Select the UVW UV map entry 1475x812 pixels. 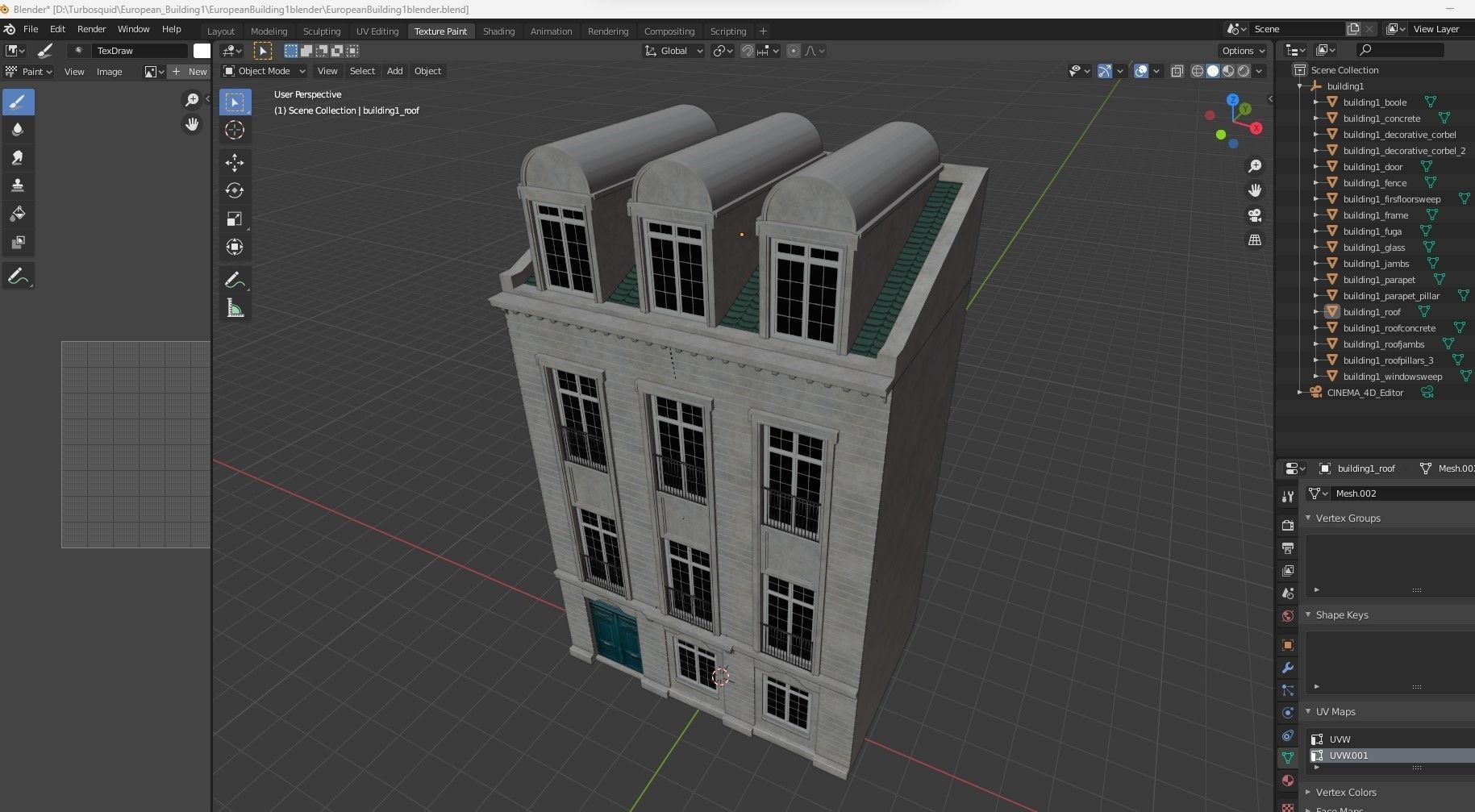pyautogui.click(x=1390, y=739)
